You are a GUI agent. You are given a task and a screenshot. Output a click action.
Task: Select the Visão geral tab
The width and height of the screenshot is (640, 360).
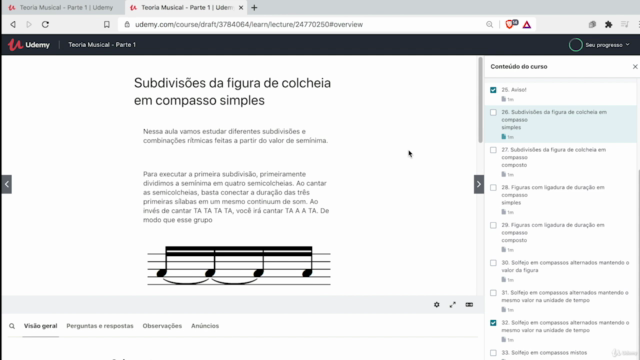pyautogui.click(x=40, y=326)
